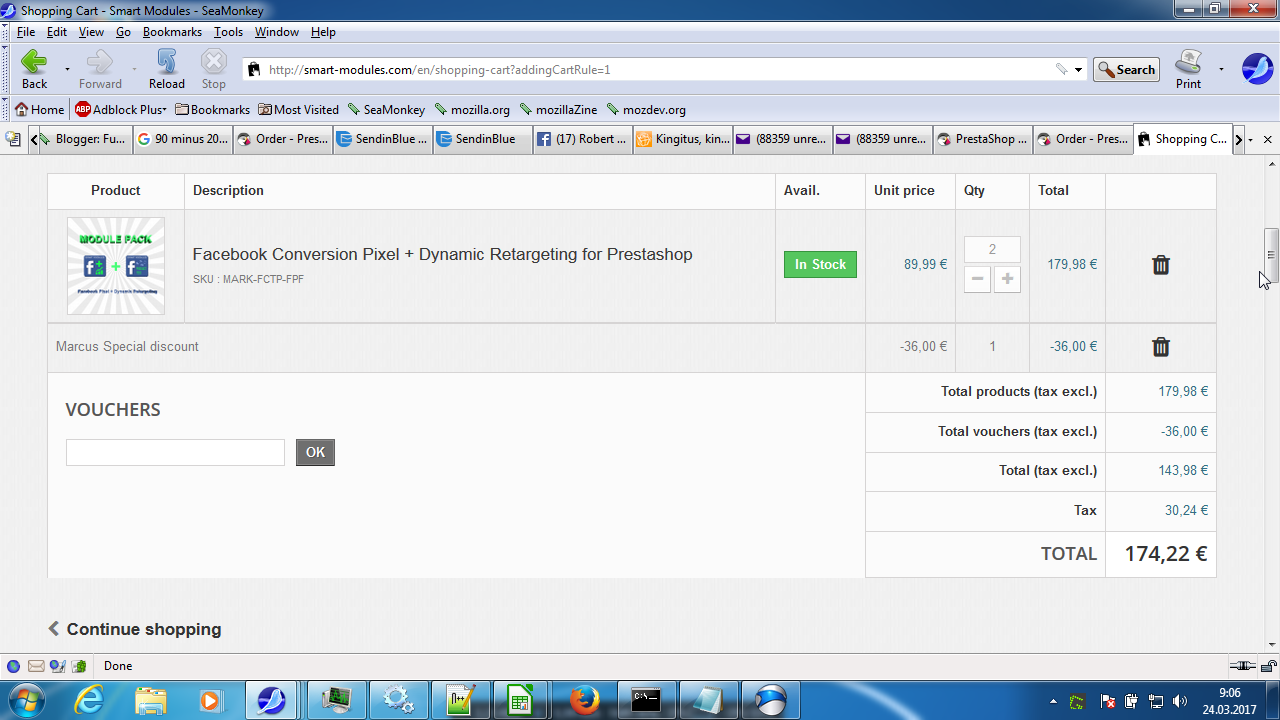Click the Search button
The height and width of the screenshot is (720, 1280).
(x=1126, y=70)
